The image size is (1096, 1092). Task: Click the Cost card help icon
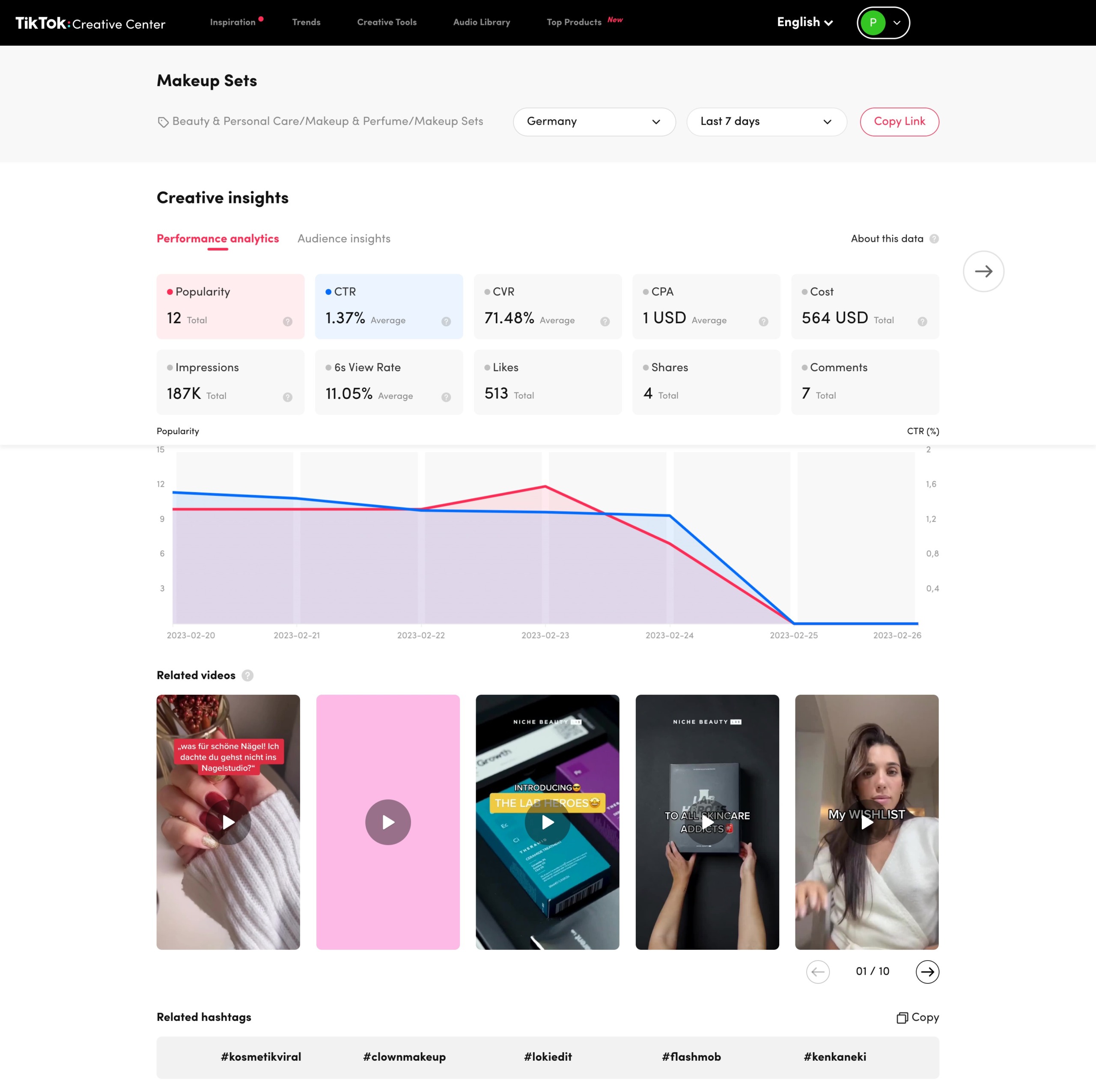click(x=923, y=321)
